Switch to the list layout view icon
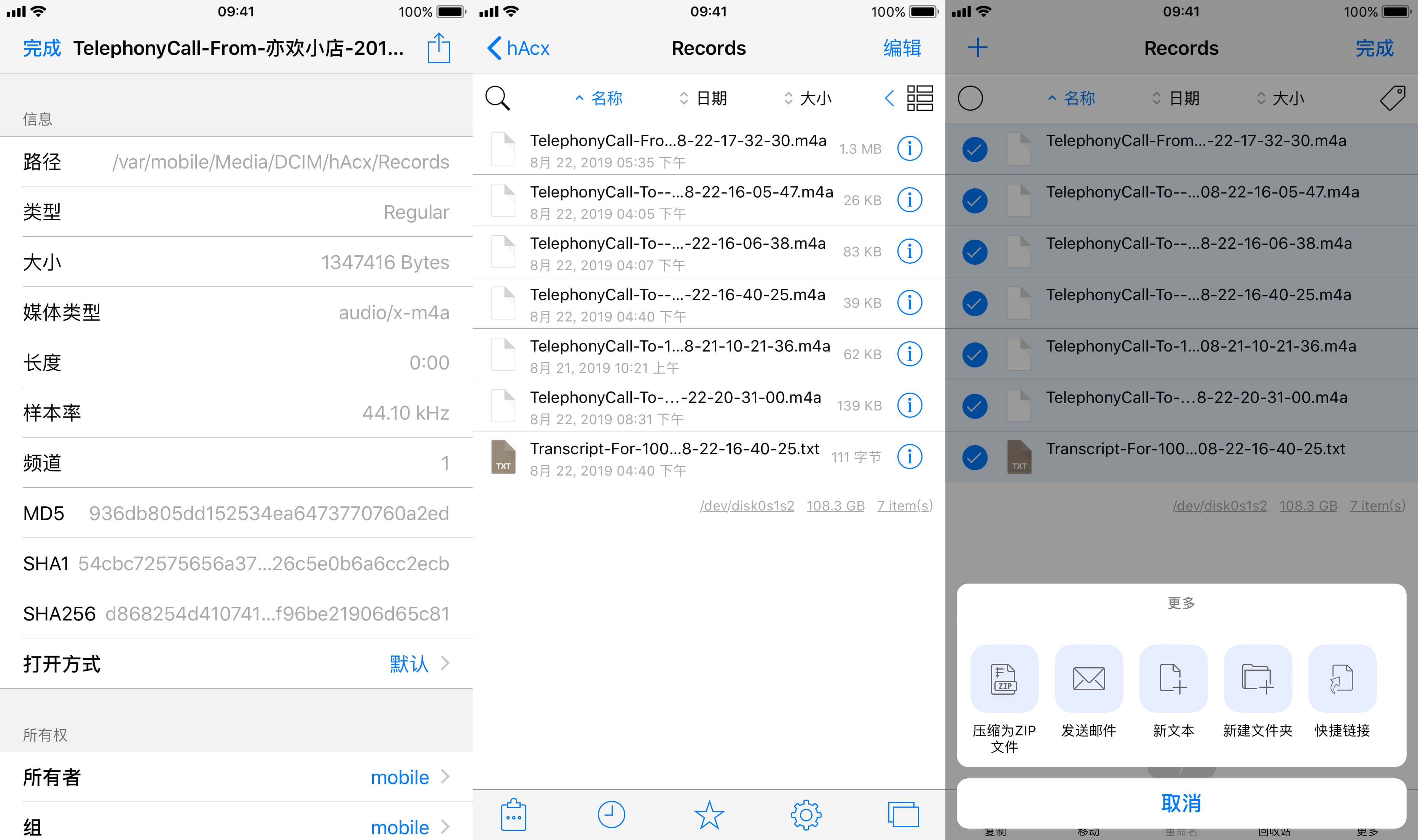 pos(919,98)
